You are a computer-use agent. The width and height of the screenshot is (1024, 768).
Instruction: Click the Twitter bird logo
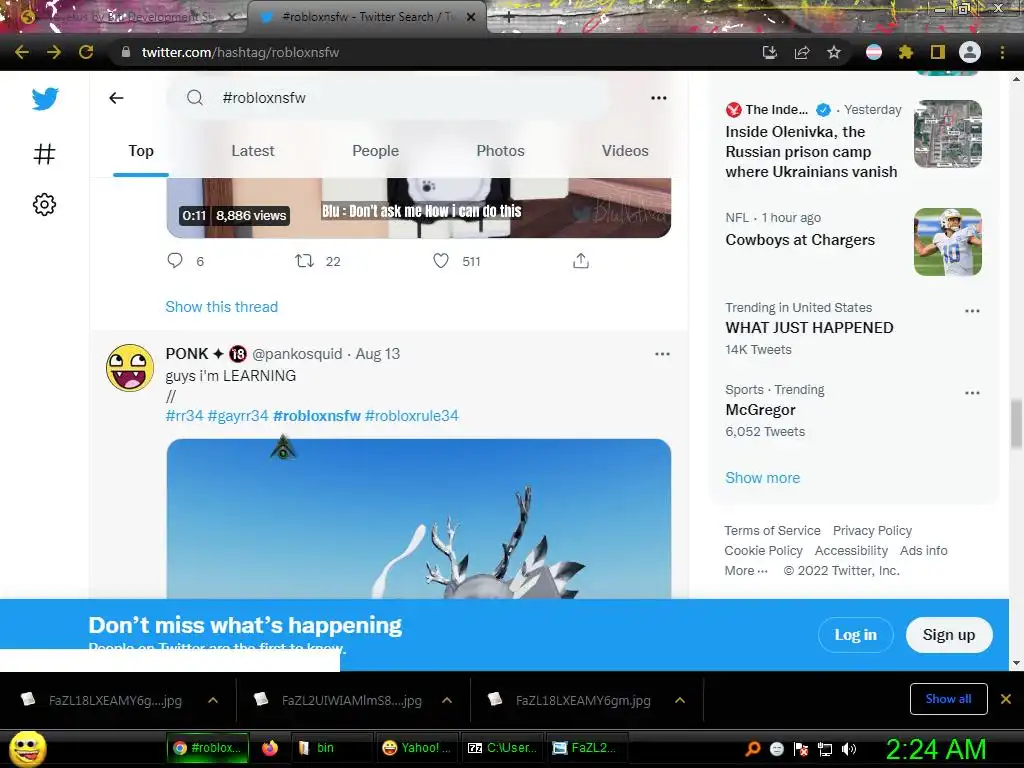[45, 99]
